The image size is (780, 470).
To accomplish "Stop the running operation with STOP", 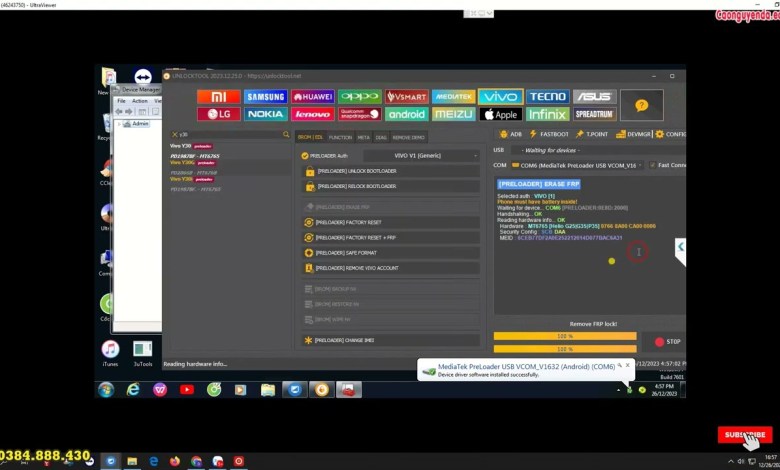I will 668,342.
